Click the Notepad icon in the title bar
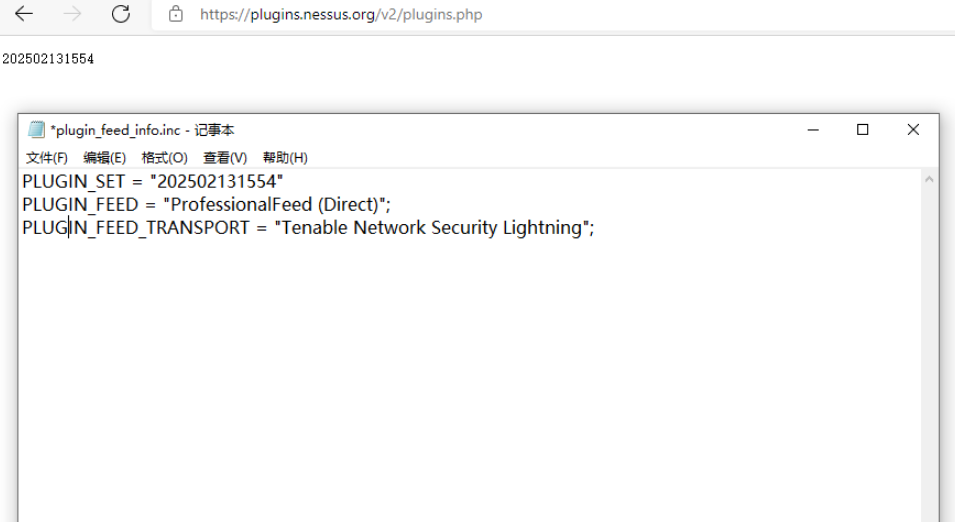Image resolution: width=955 pixels, height=522 pixels. (37, 129)
